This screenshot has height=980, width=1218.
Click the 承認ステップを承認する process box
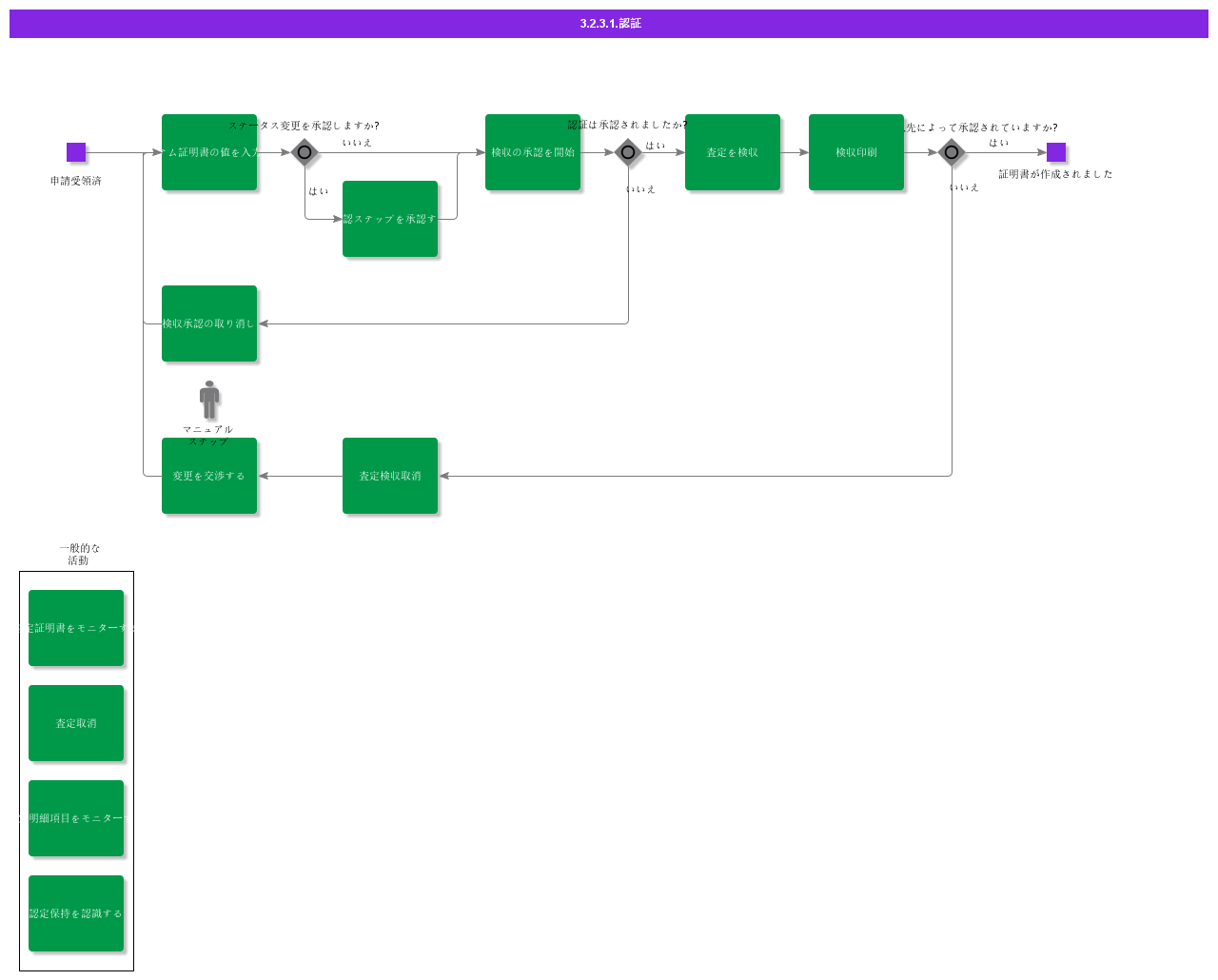(390, 219)
